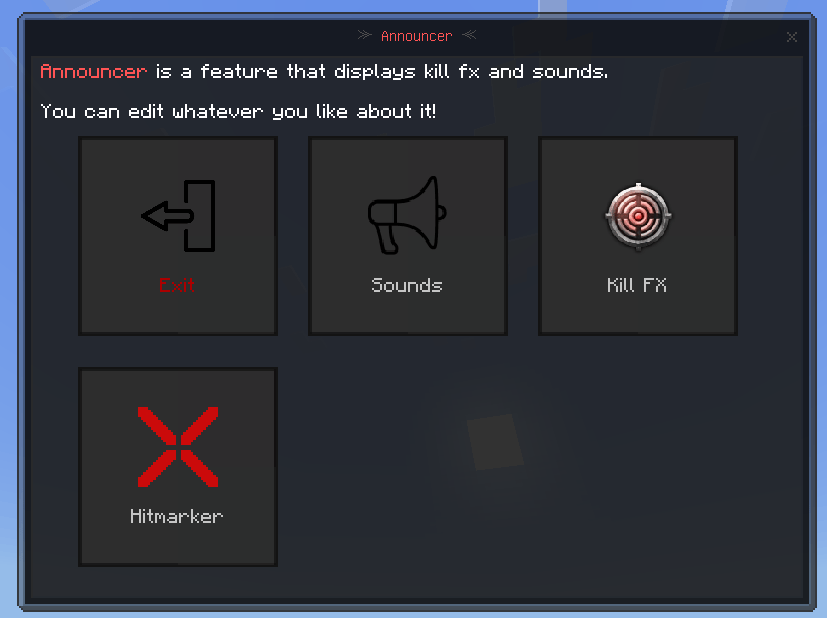This screenshot has height=618, width=827.
Task: Click the blank area under Hitmarker label
Action: (178, 544)
